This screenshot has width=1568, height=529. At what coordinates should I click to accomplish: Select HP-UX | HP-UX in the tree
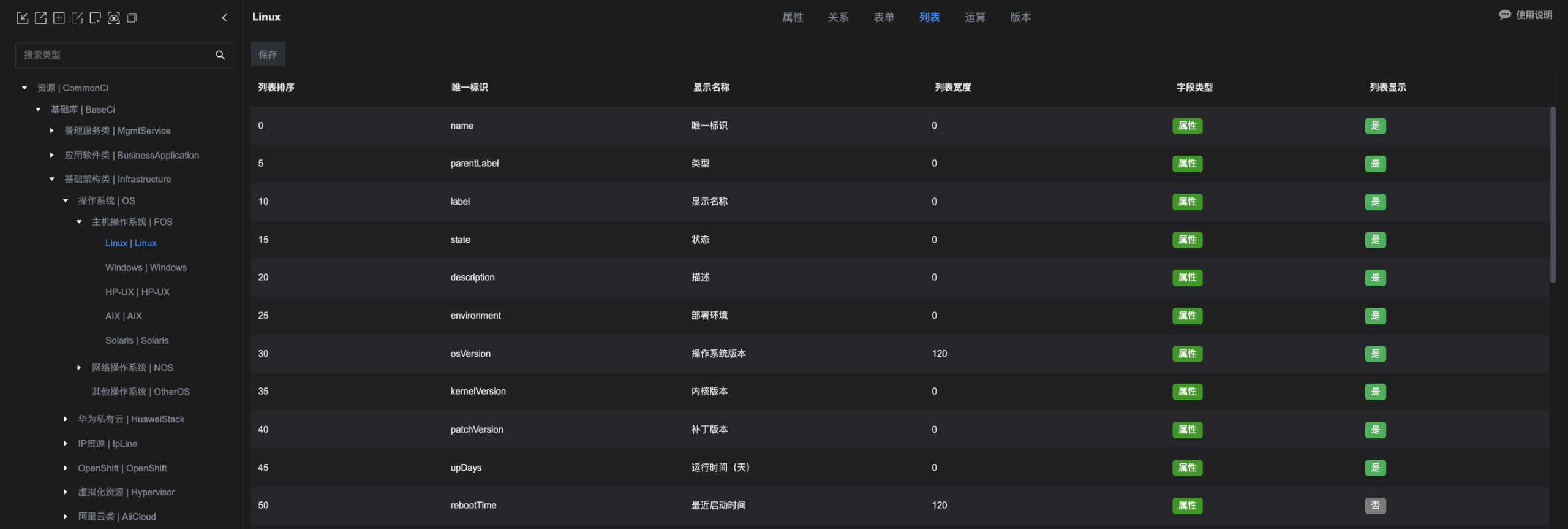[137, 292]
